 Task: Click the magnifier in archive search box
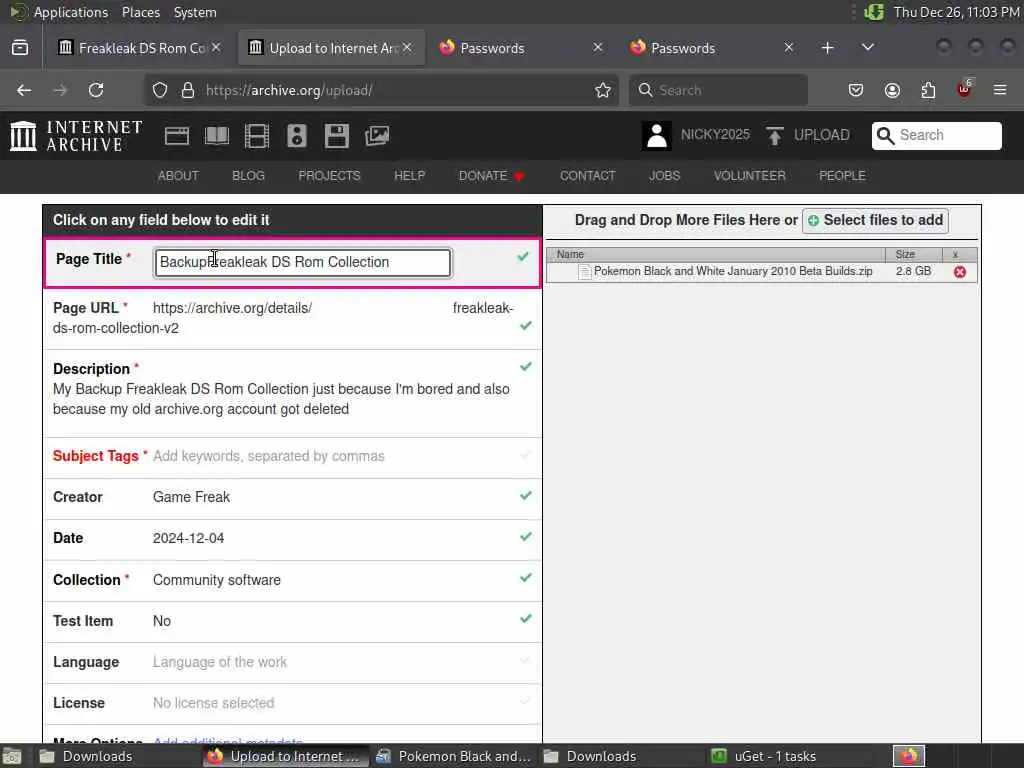[x=886, y=135]
